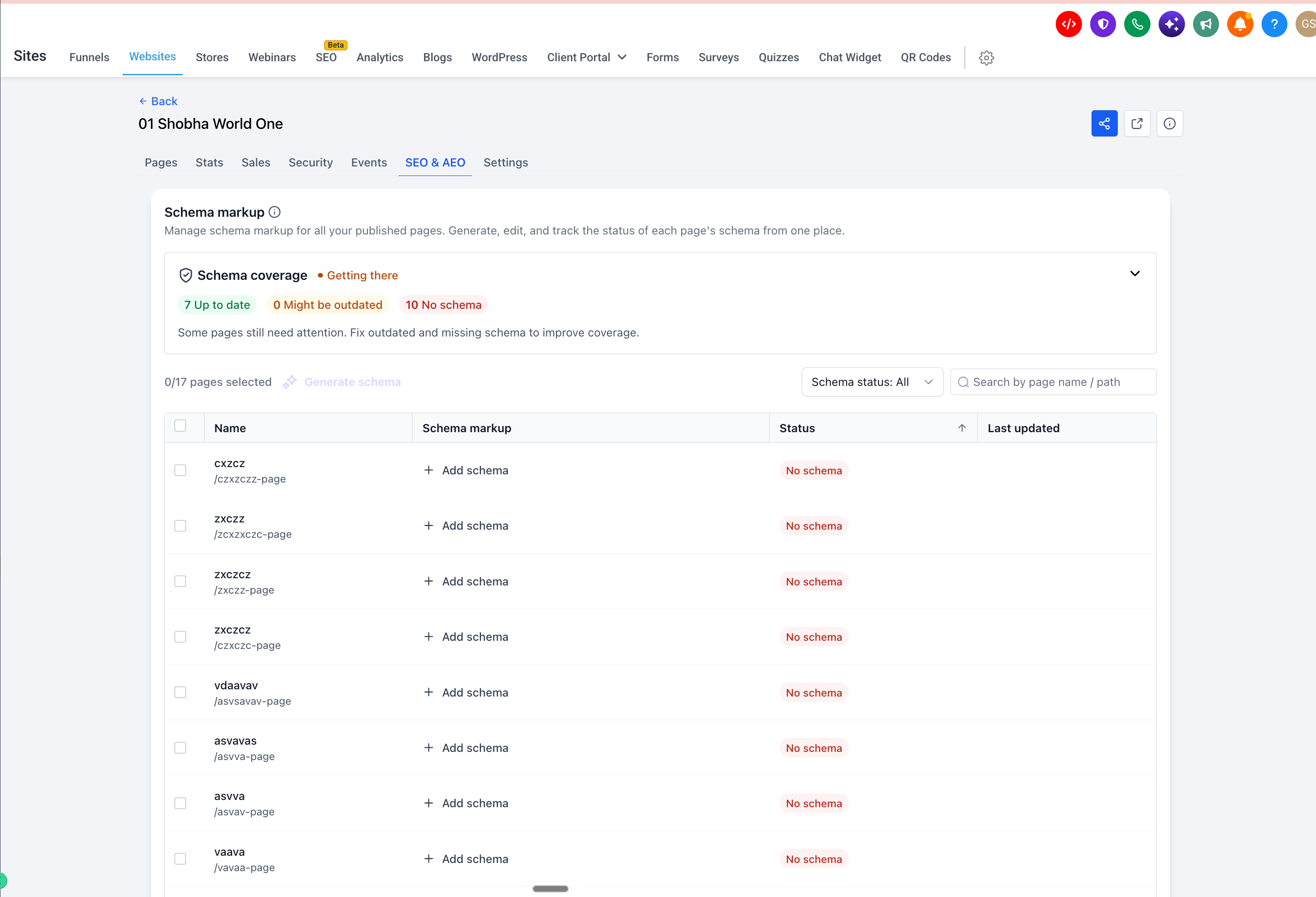1316x897 pixels.
Task: Open the orange notifications bell
Action: [x=1240, y=24]
